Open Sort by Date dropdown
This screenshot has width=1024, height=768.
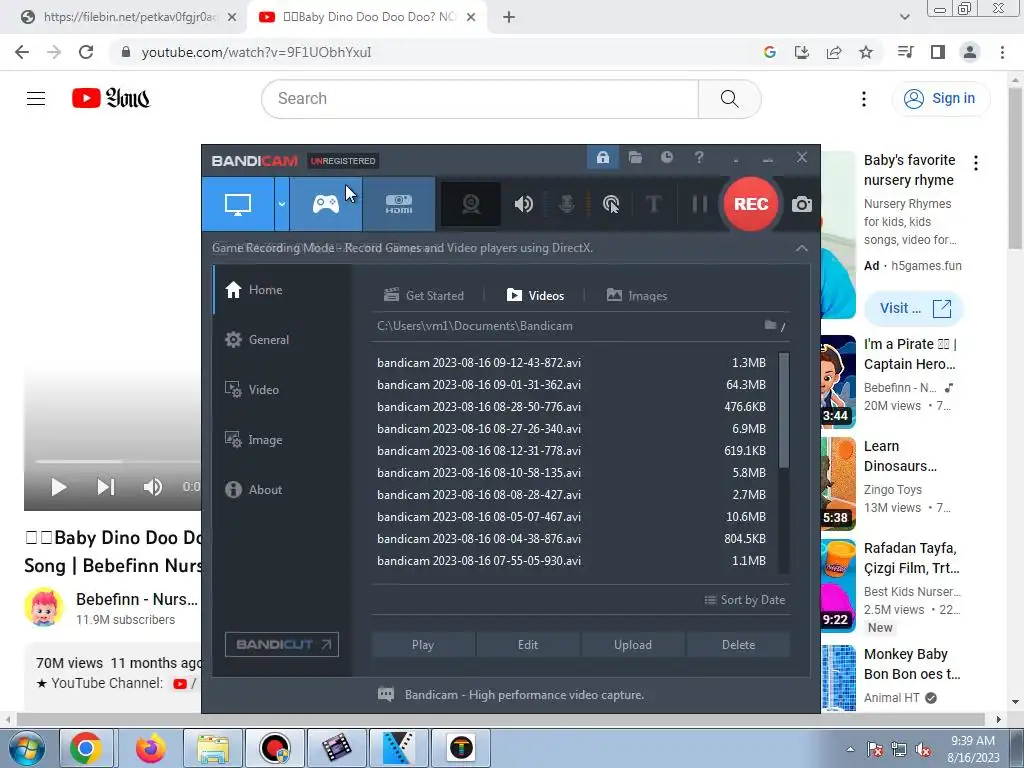[x=744, y=600]
